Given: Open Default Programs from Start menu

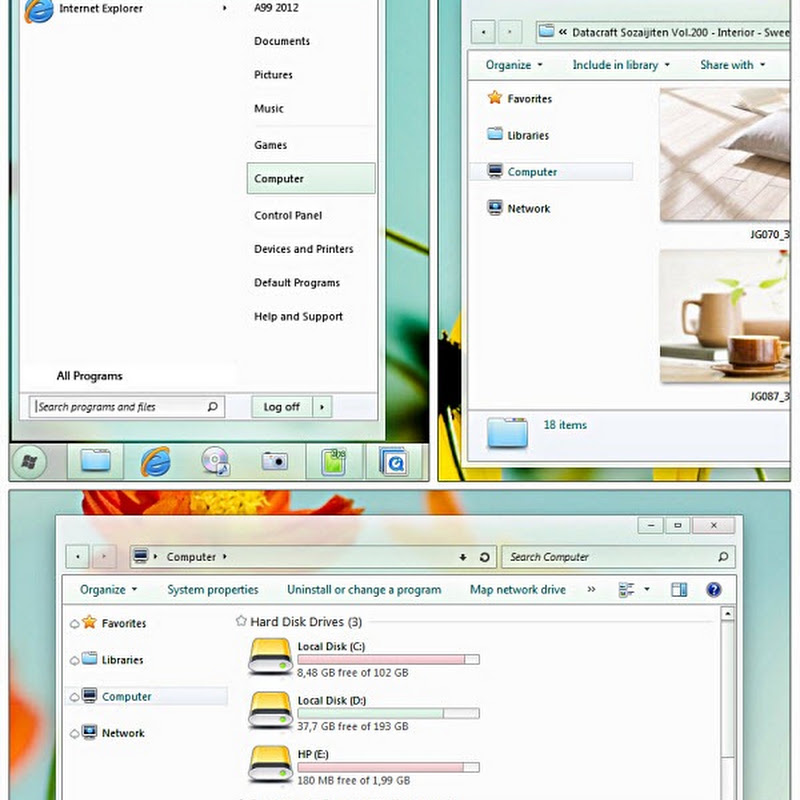Looking at the screenshot, I should coord(297,283).
